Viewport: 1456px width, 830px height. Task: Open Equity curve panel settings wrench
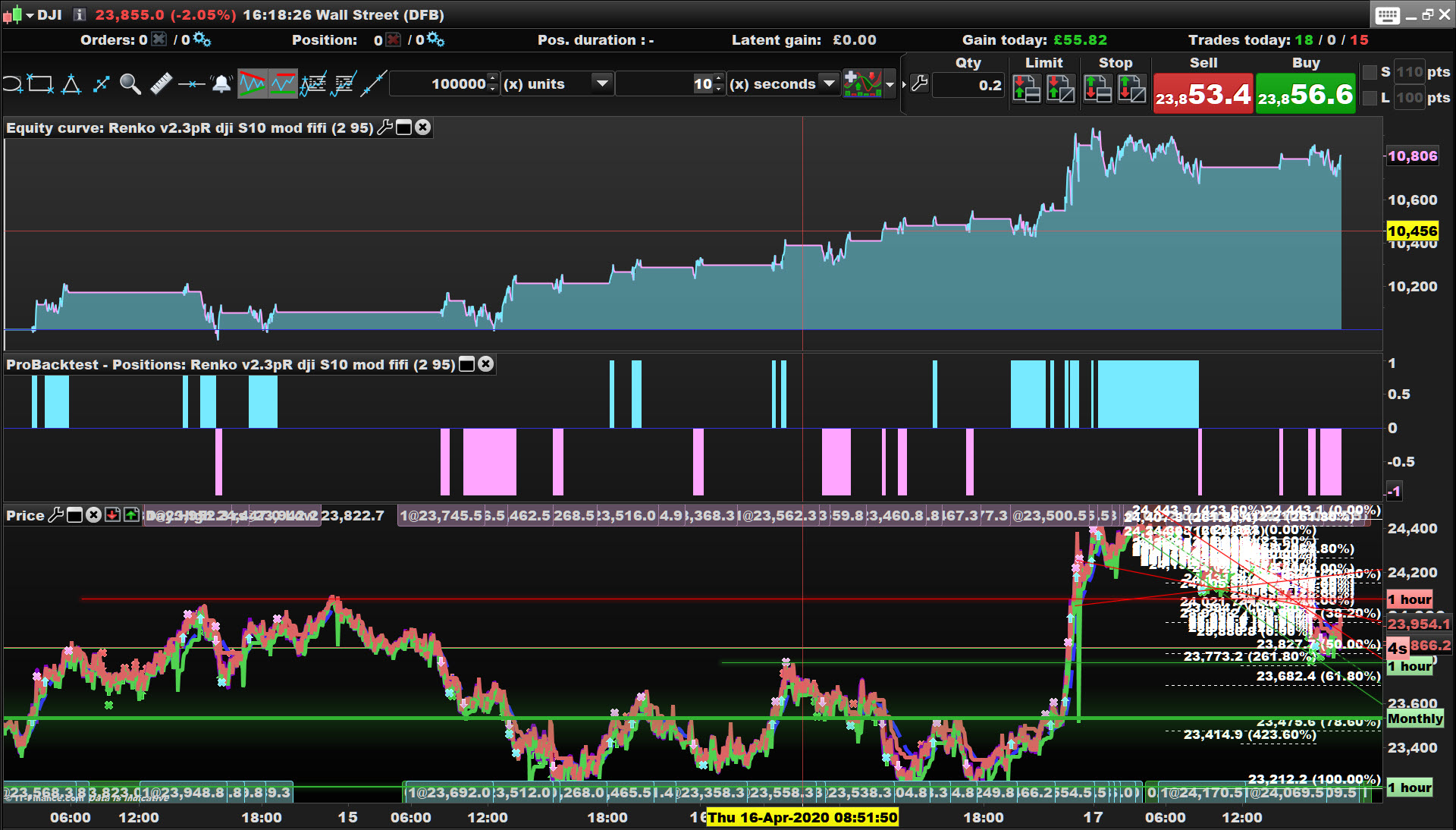coord(384,127)
